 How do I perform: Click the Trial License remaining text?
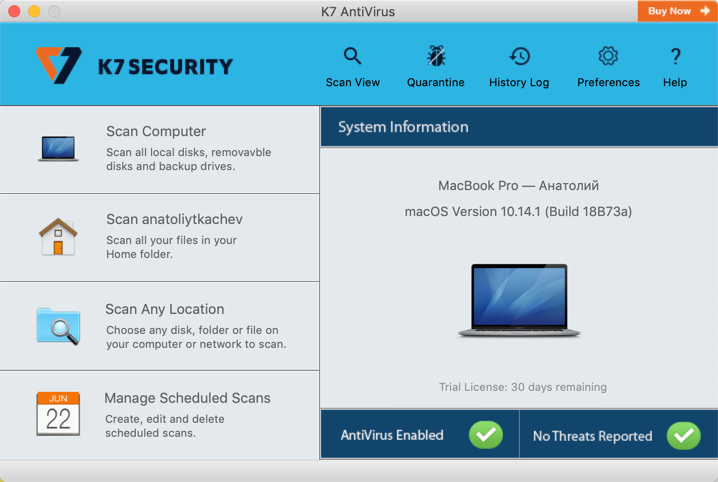(x=522, y=387)
